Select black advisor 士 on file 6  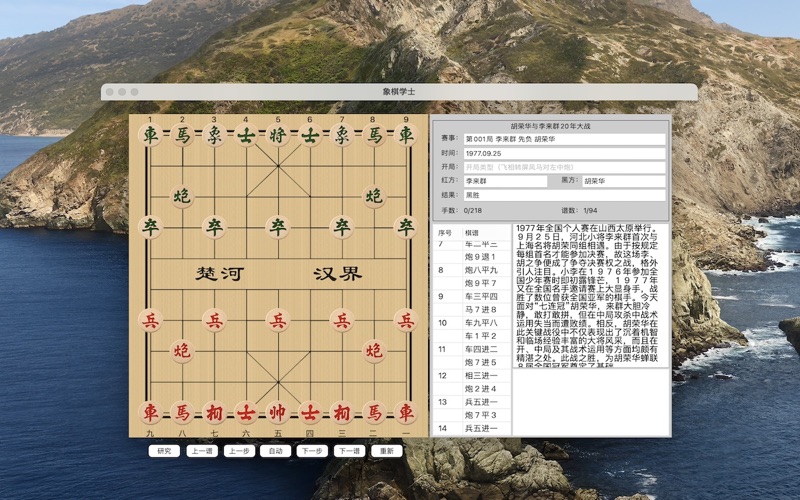pyautogui.click(x=310, y=136)
